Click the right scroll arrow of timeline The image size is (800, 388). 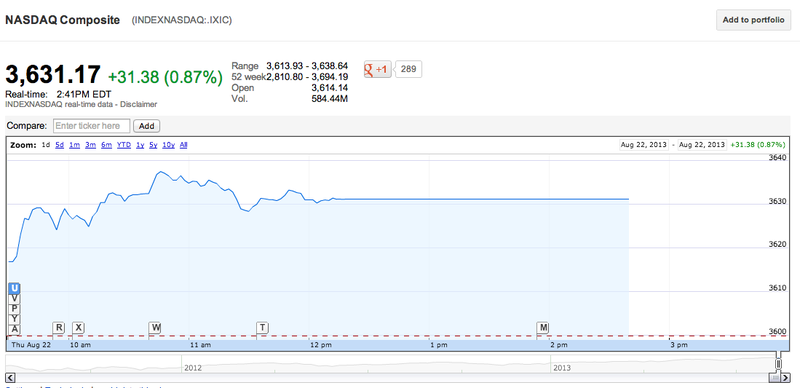785,378
